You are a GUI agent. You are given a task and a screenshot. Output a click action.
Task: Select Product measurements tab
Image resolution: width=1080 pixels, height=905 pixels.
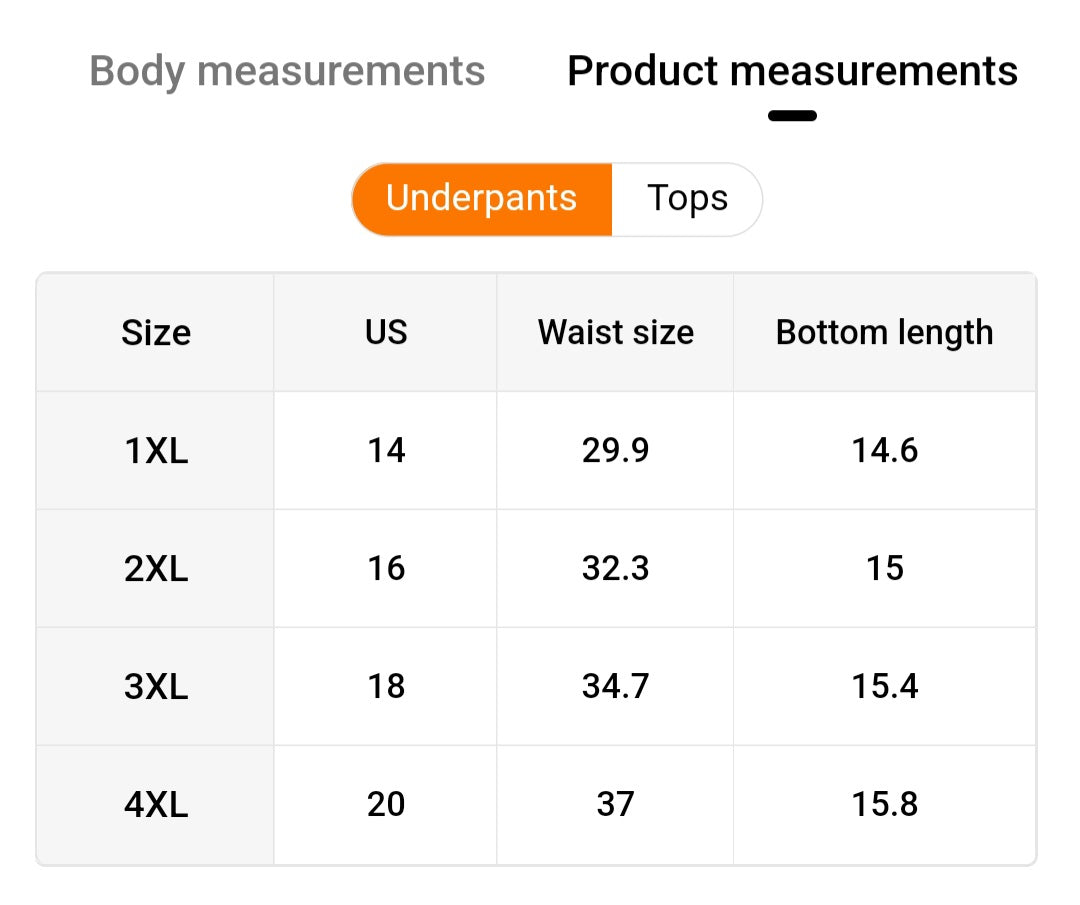pyautogui.click(x=792, y=72)
